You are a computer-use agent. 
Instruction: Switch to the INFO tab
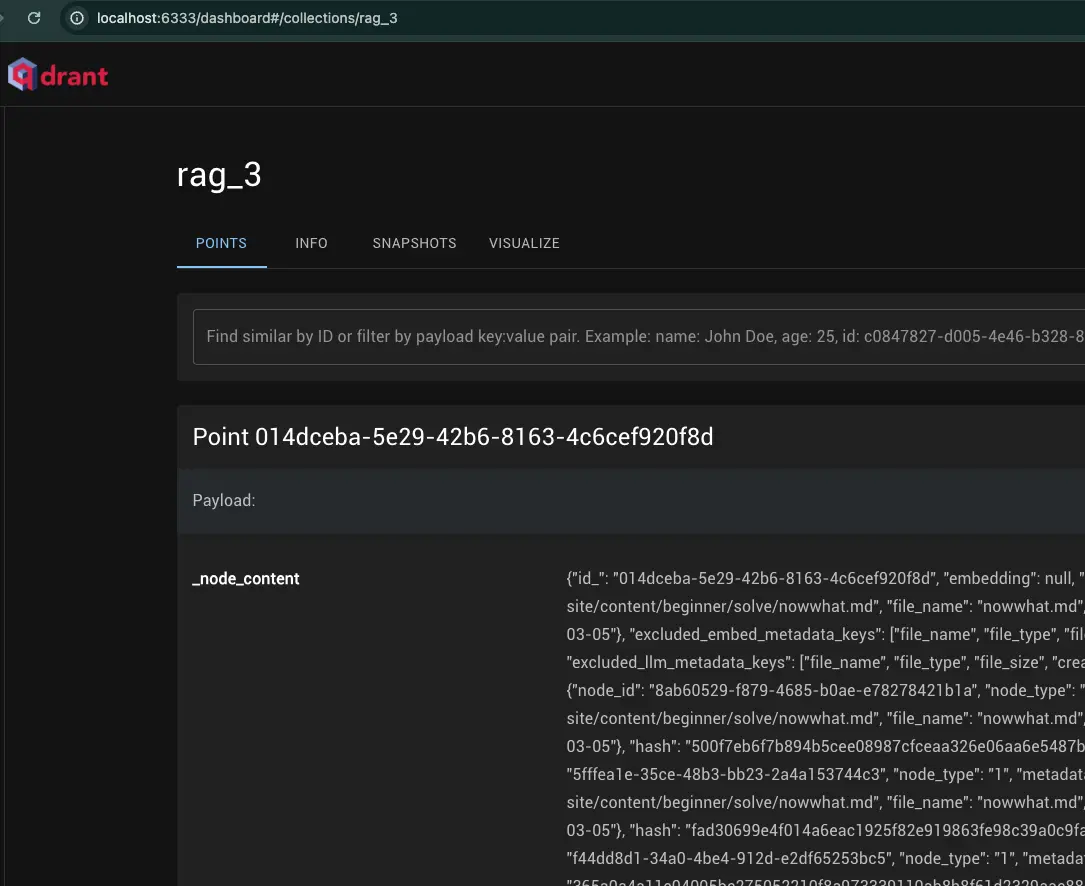click(311, 243)
